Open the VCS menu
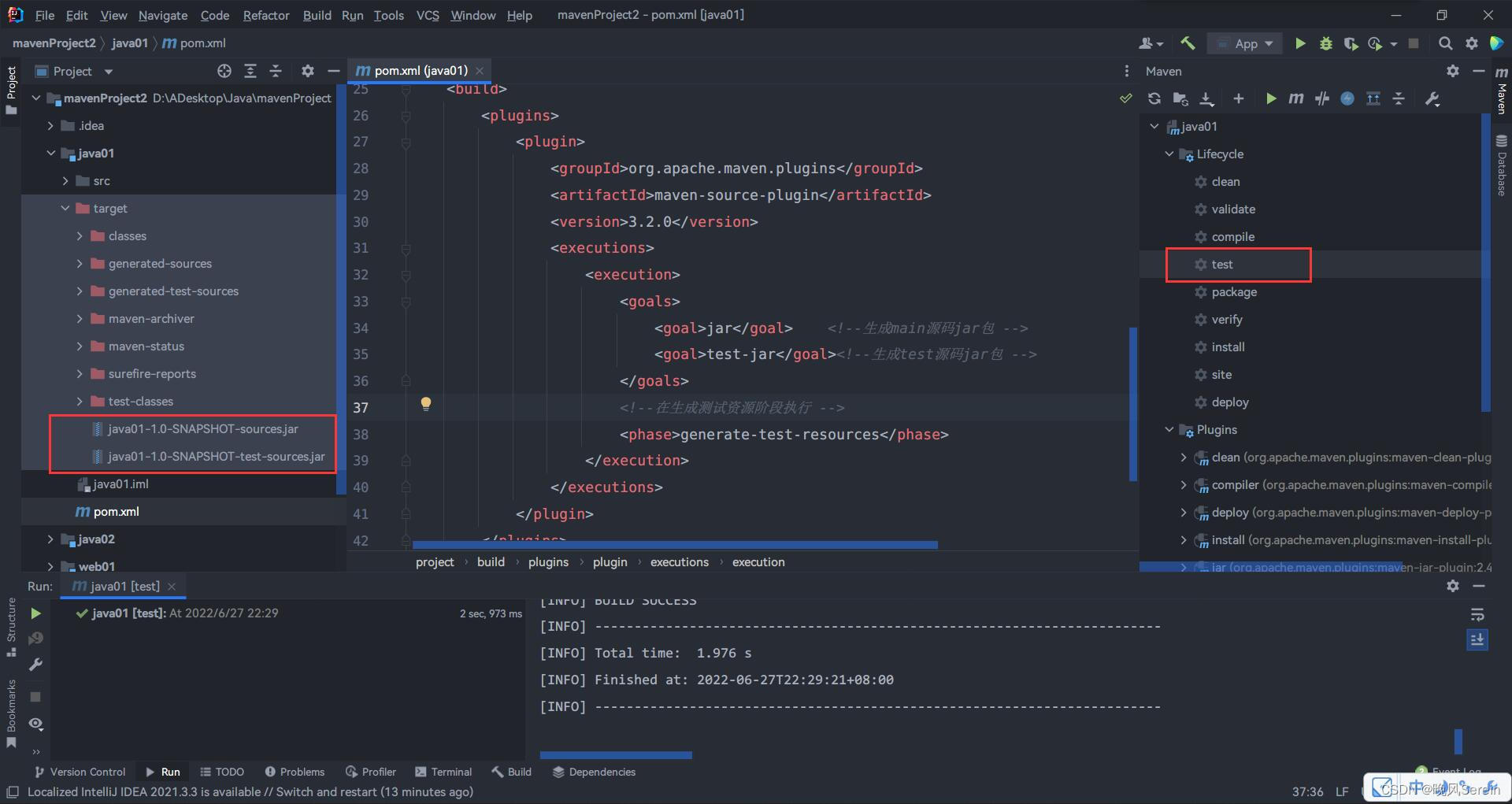1512x804 pixels. pyautogui.click(x=428, y=15)
